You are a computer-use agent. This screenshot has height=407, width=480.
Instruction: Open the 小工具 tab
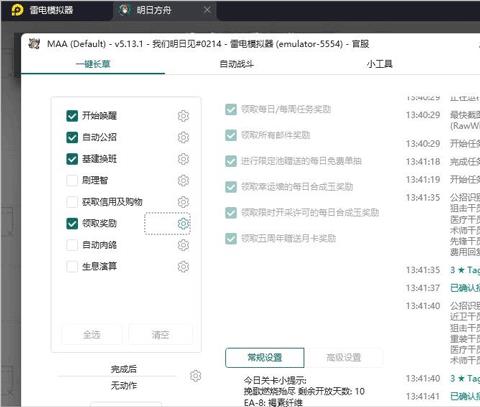click(x=380, y=64)
